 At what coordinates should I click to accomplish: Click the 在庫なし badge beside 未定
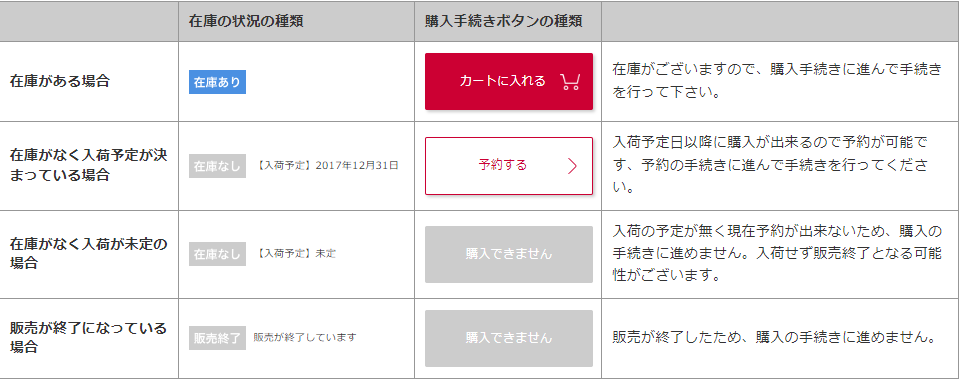coord(217,254)
